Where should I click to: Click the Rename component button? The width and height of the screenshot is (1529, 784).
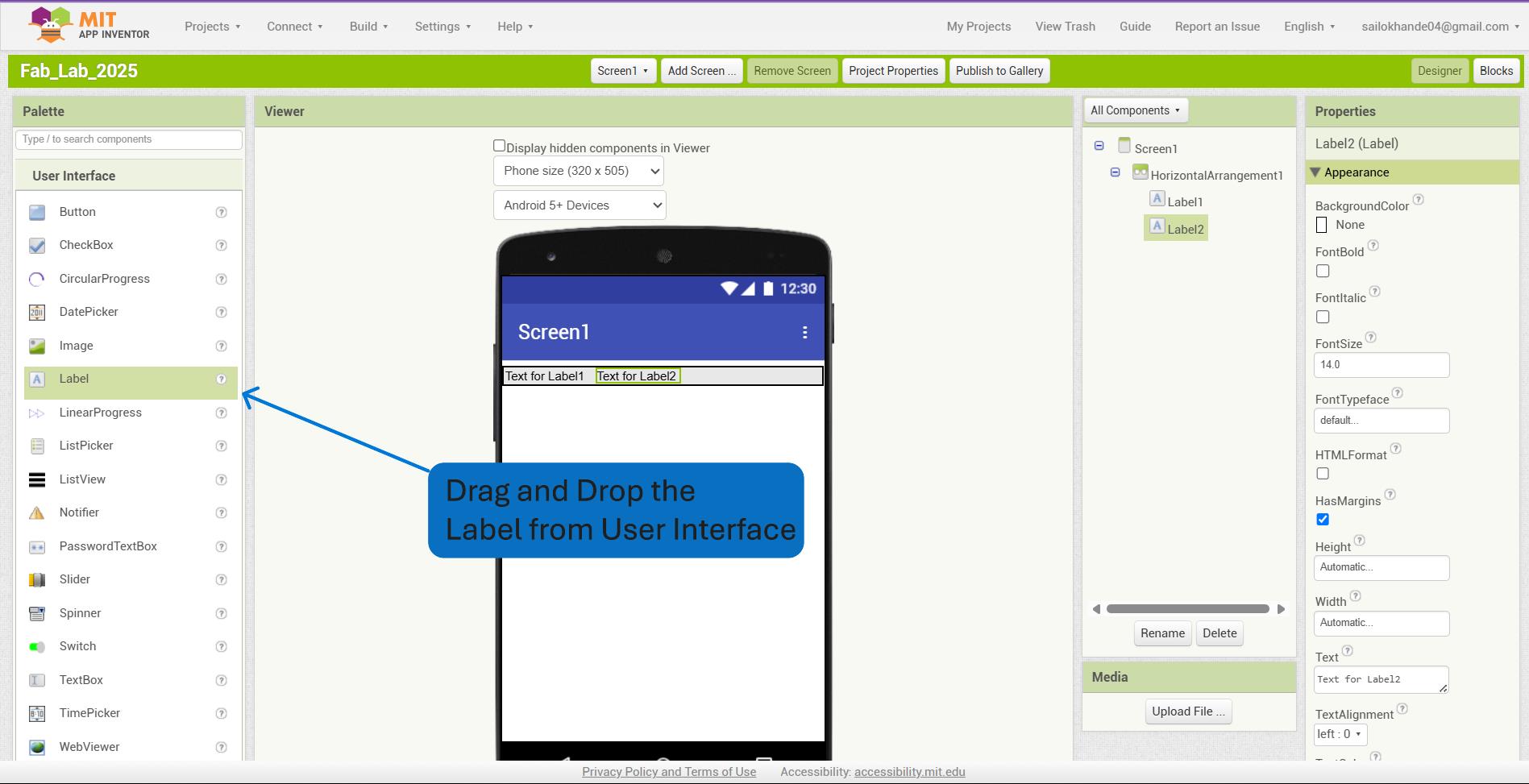pyautogui.click(x=1162, y=633)
